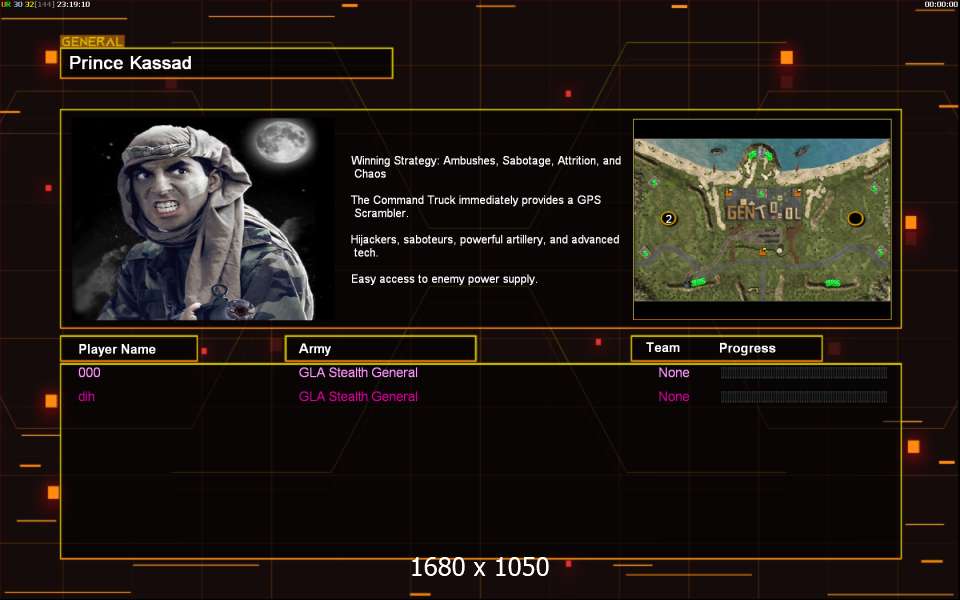
Task: Click the 00:00:00 timer in the corner
Action: (x=940, y=4)
